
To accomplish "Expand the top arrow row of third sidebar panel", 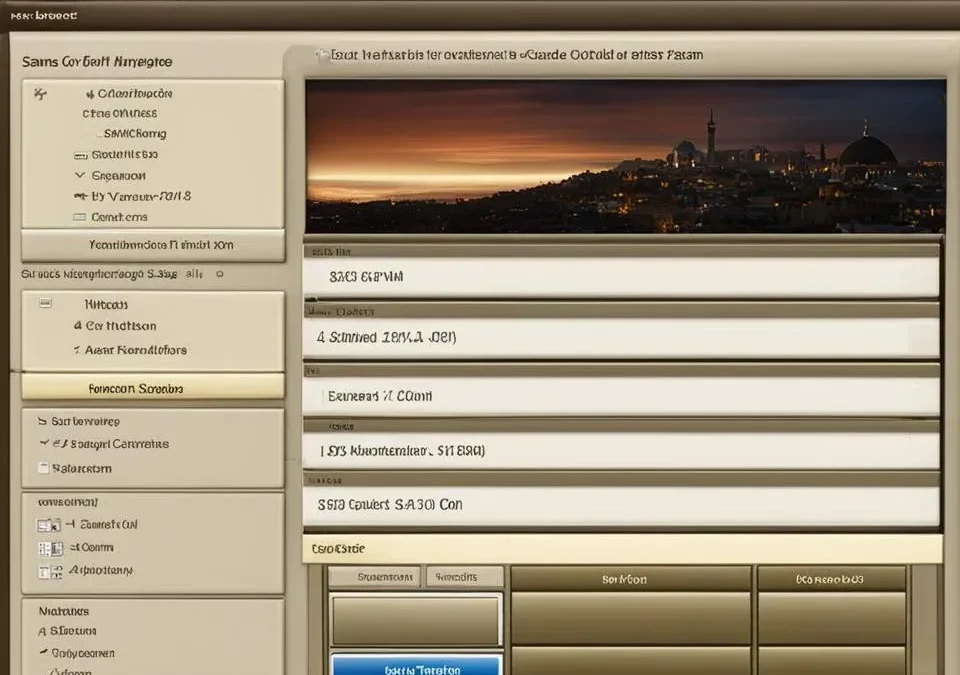I will click(42, 421).
